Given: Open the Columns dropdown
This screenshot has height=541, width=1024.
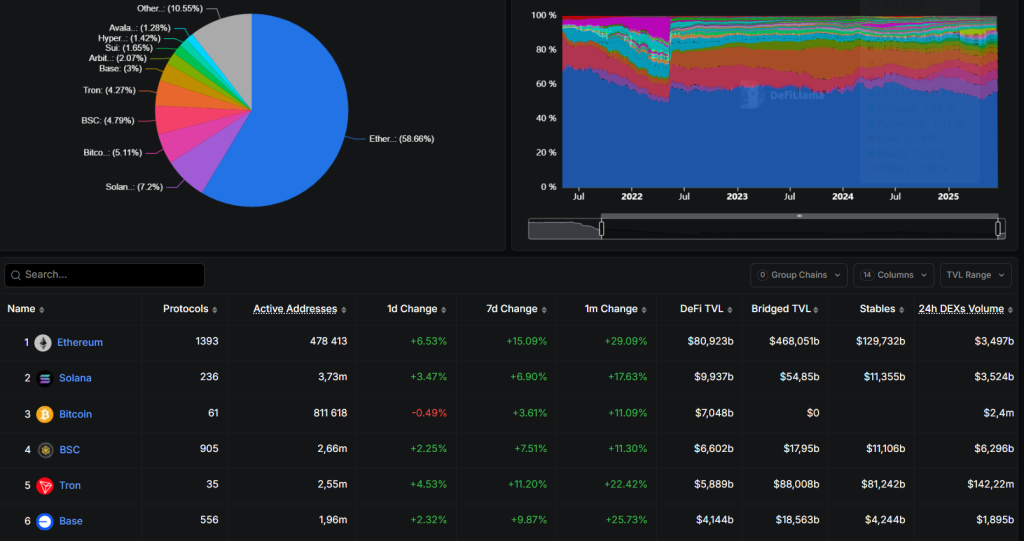Looking at the screenshot, I should click(x=881, y=275).
